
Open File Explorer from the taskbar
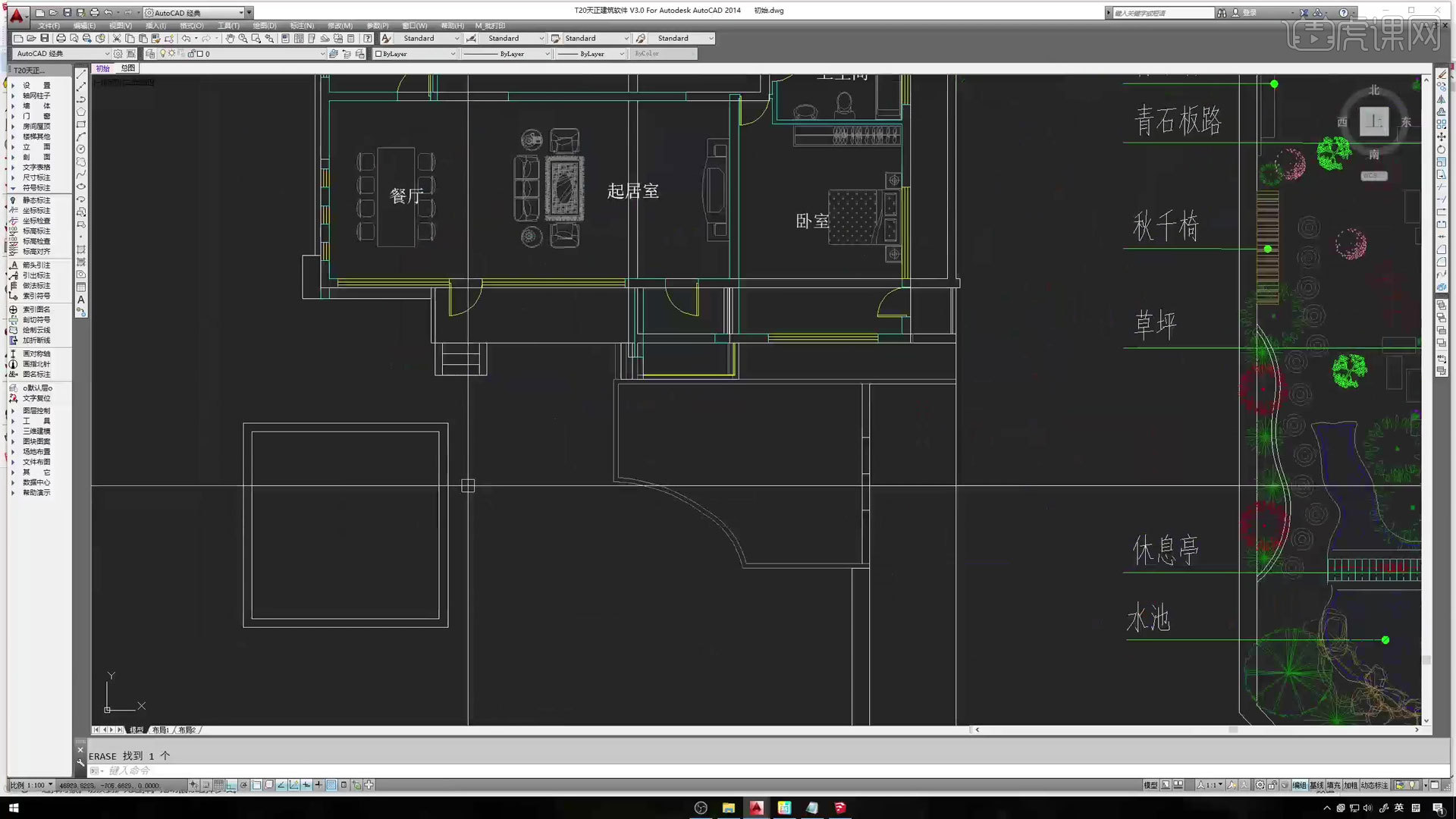[728, 808]
